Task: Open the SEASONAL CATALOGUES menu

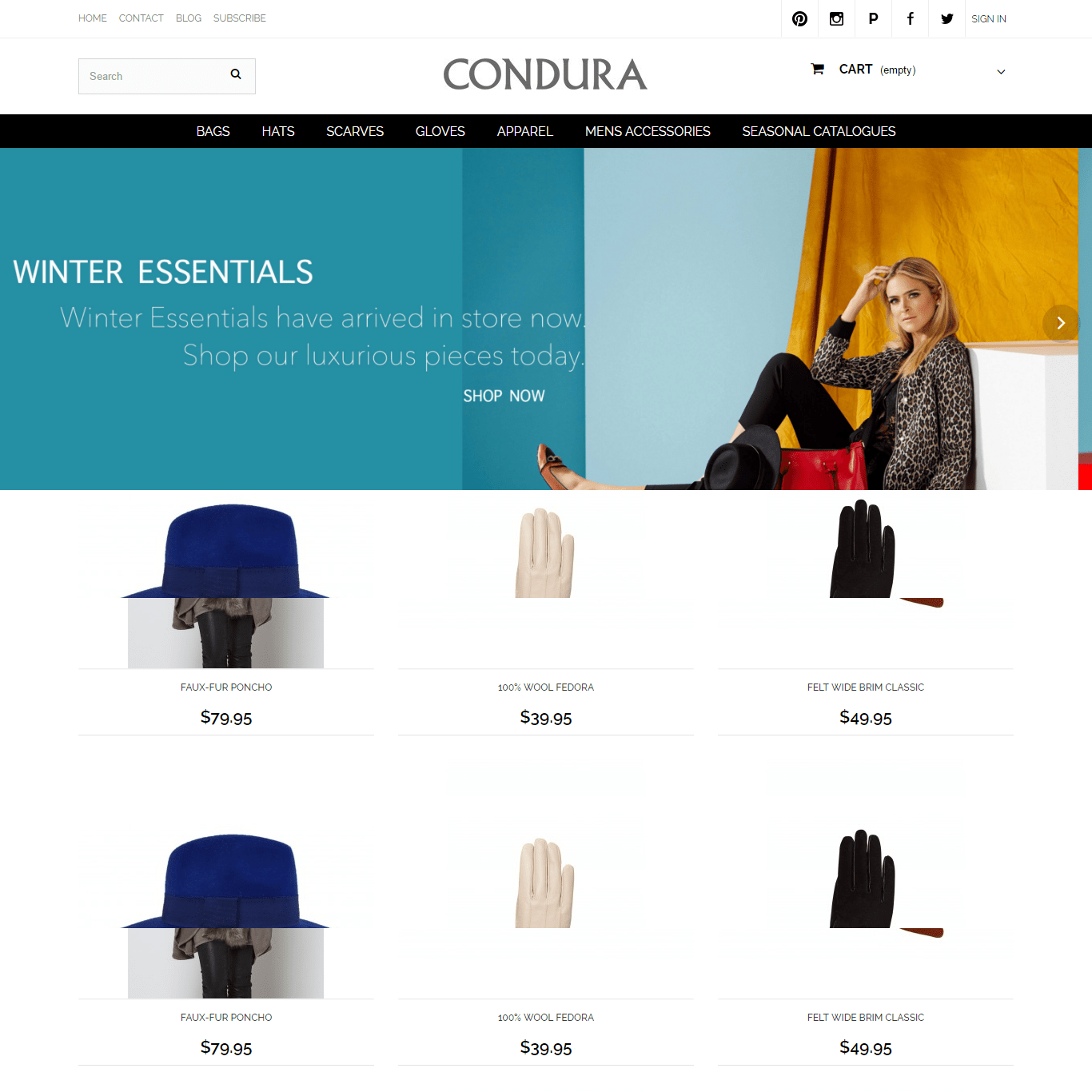Action: pyautogui.click(x=819, y=131)
